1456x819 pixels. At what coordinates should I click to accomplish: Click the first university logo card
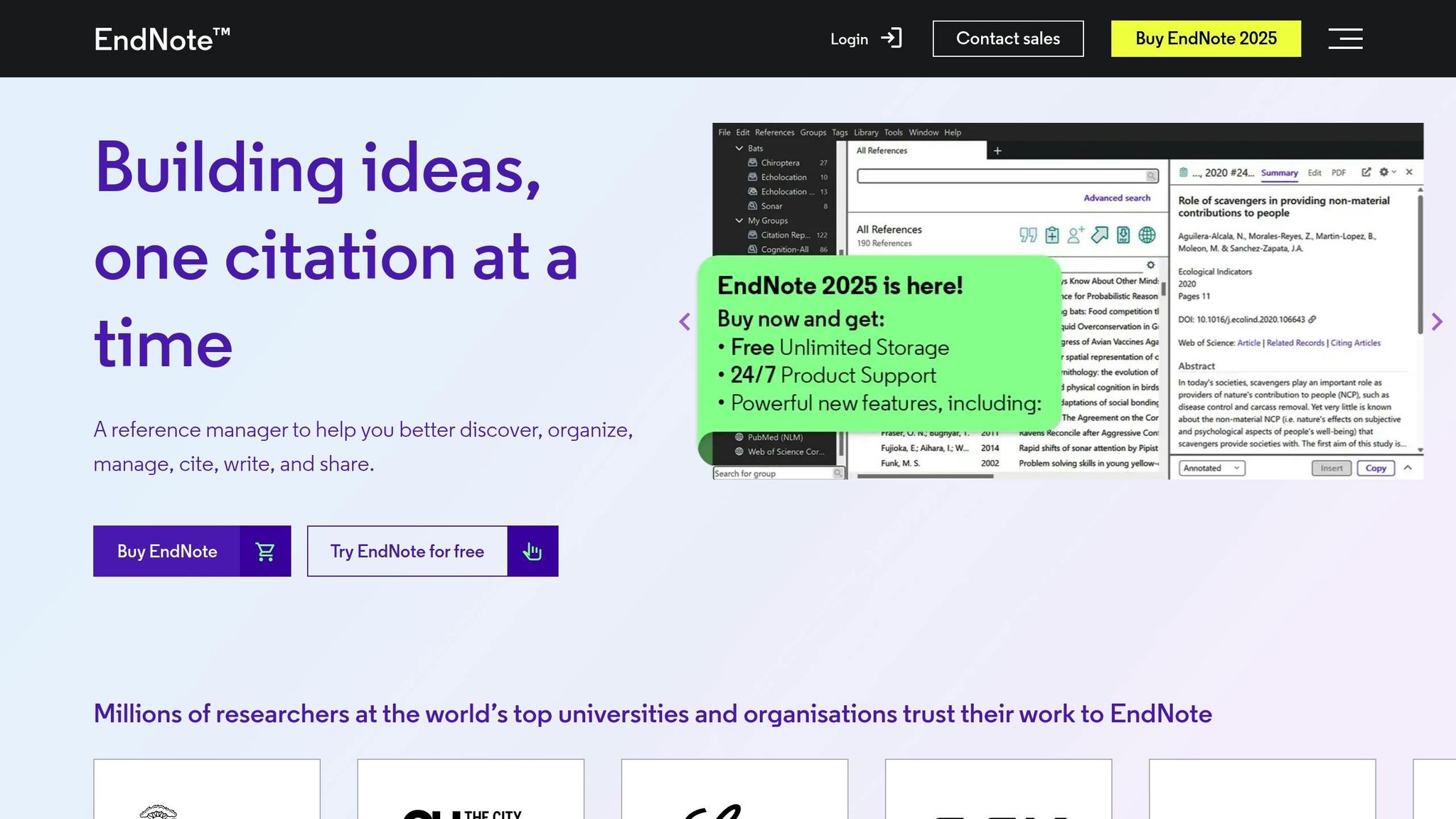(x=207, y=789)
